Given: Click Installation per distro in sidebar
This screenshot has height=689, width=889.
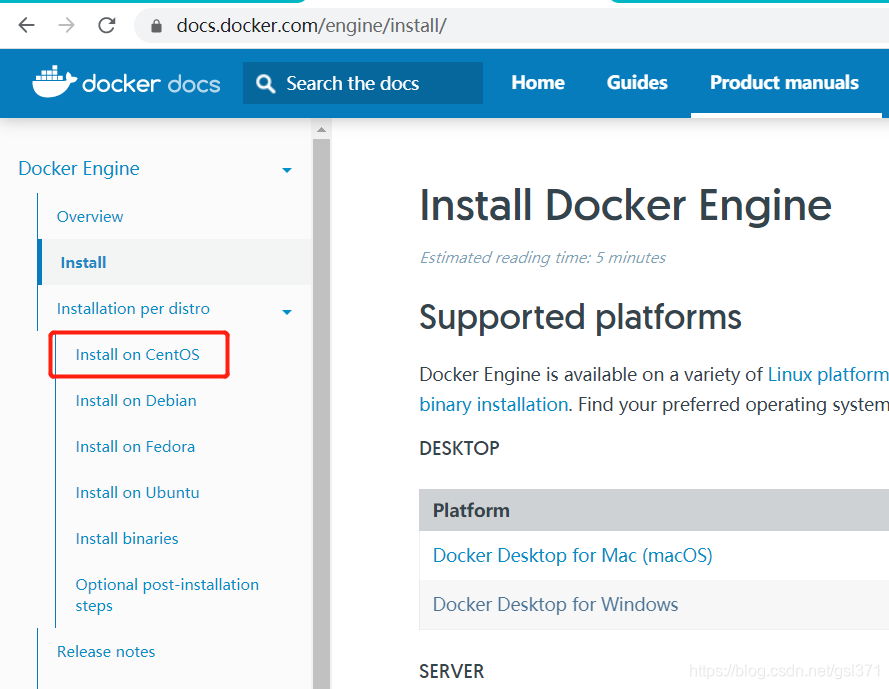Looking at the screenshot, I should point(133,308).
